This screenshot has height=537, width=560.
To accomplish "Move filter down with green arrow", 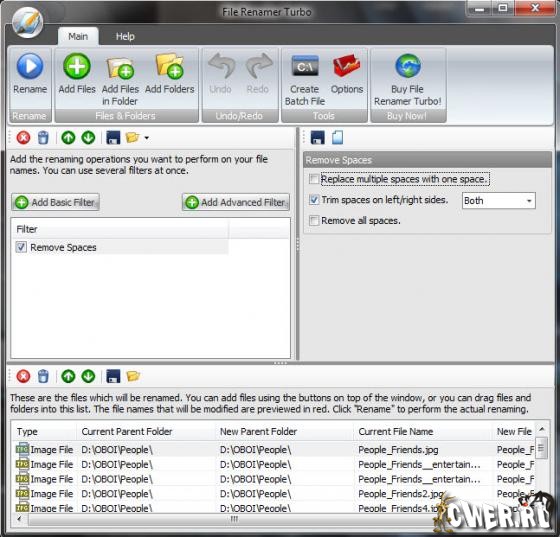I will point(88,138).
